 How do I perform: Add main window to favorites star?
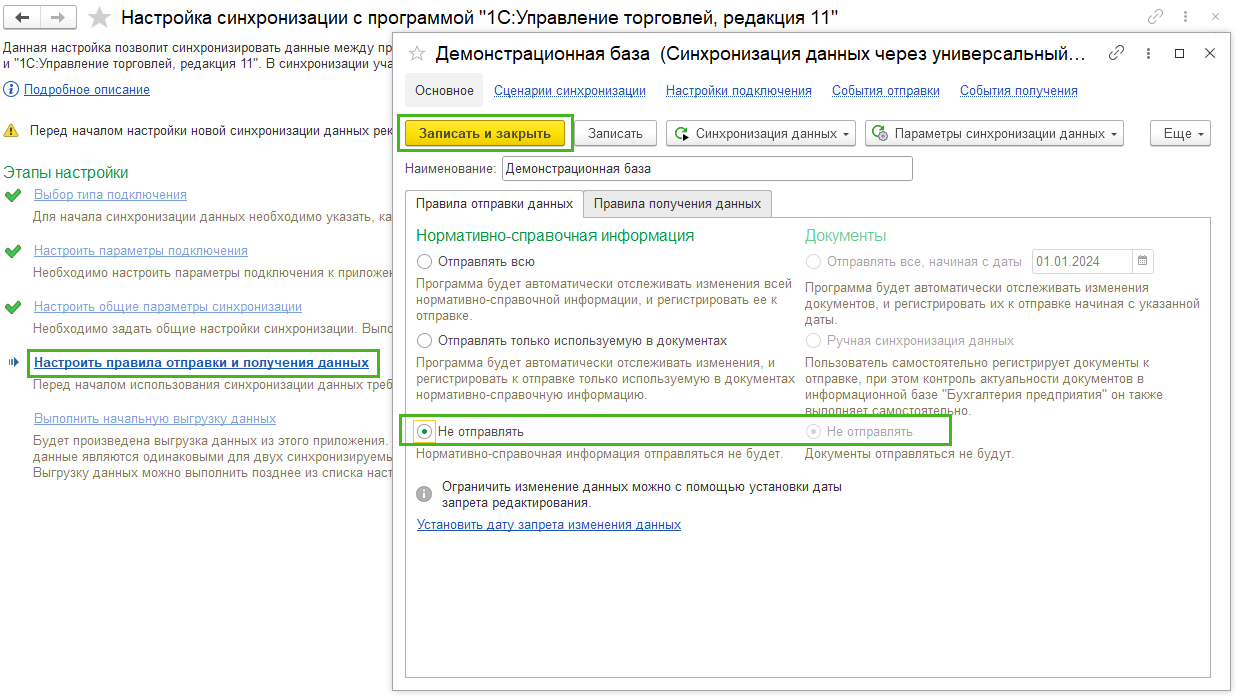click(100, 18)
